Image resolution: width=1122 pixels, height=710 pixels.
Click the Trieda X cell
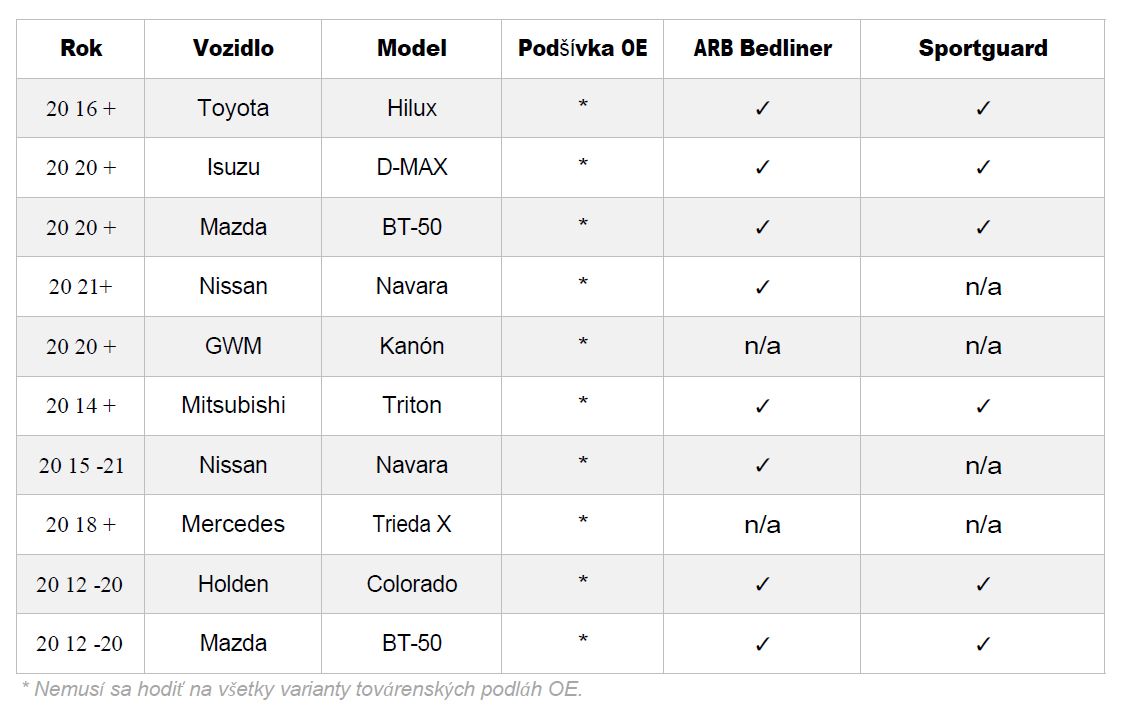(x=411, y=524)
